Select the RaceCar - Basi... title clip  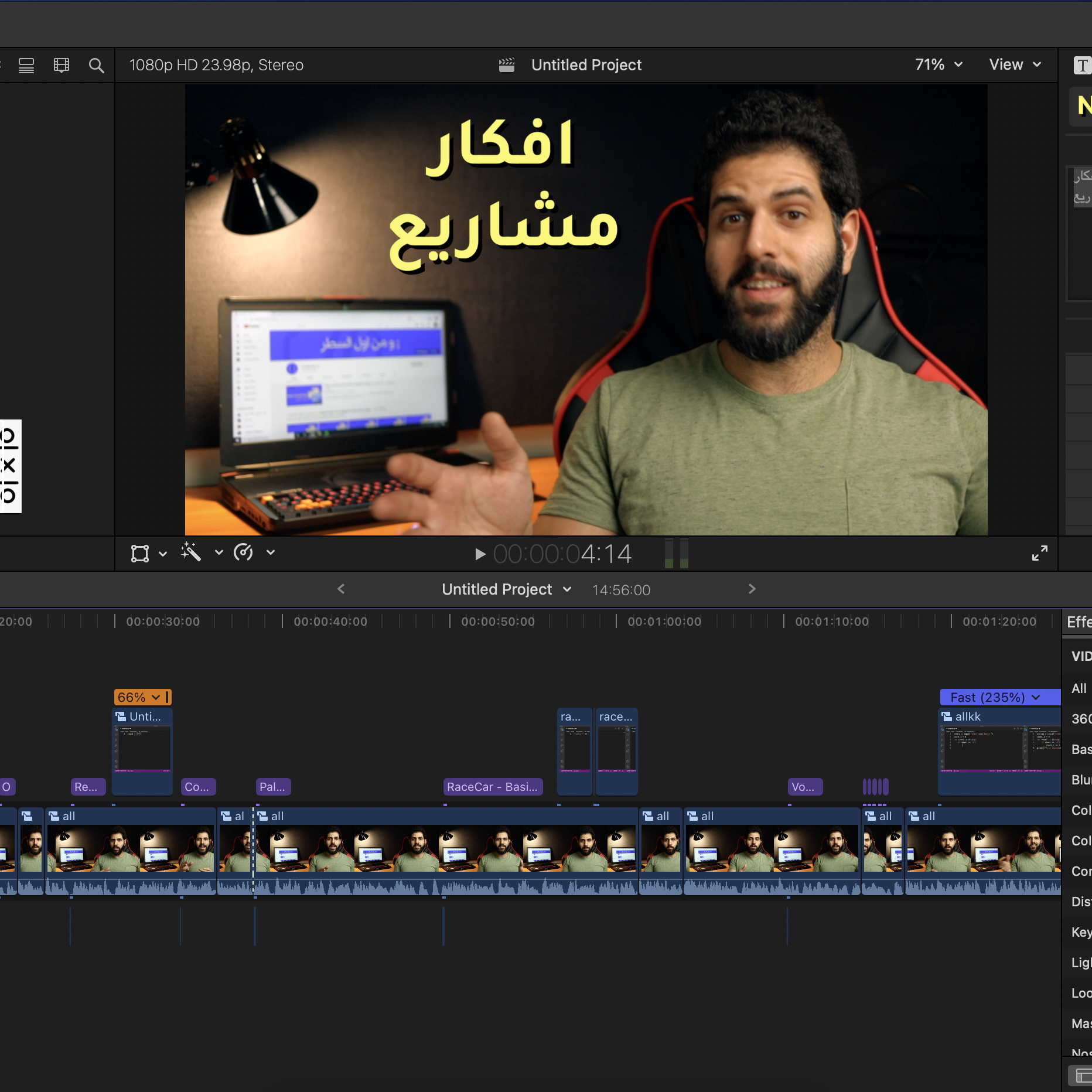coord(493,787)
